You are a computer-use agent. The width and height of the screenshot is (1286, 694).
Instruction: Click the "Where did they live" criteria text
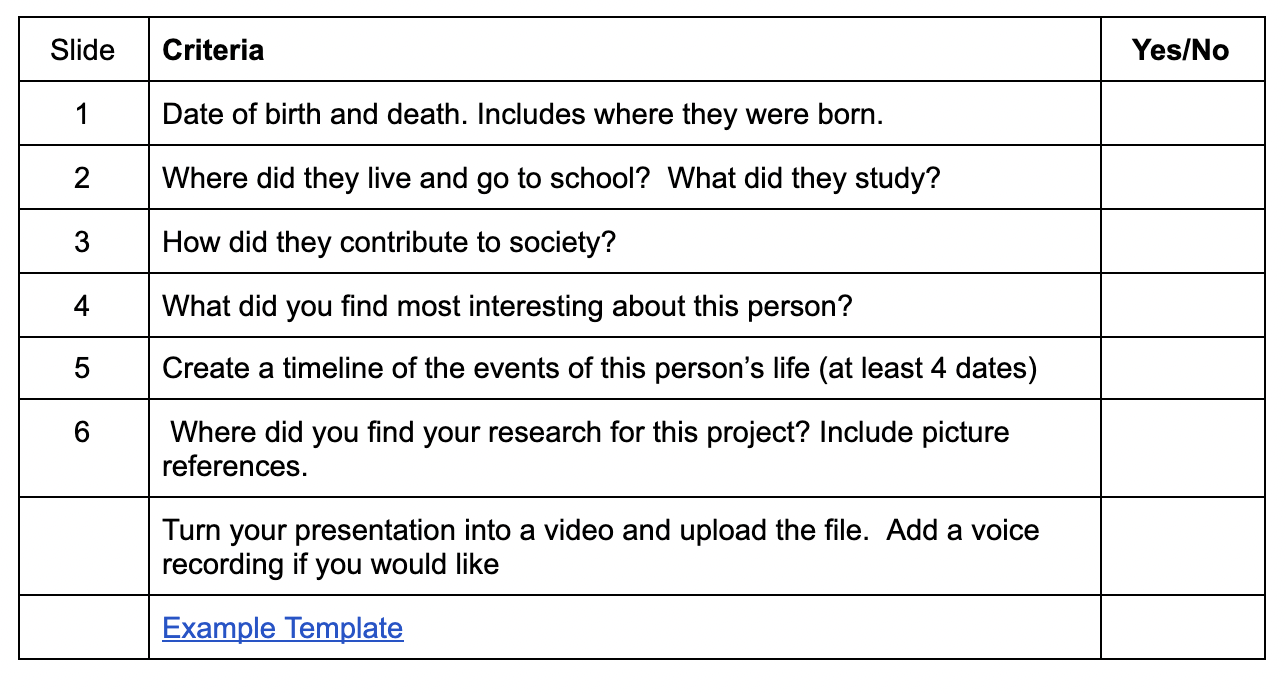coord(551,178)
